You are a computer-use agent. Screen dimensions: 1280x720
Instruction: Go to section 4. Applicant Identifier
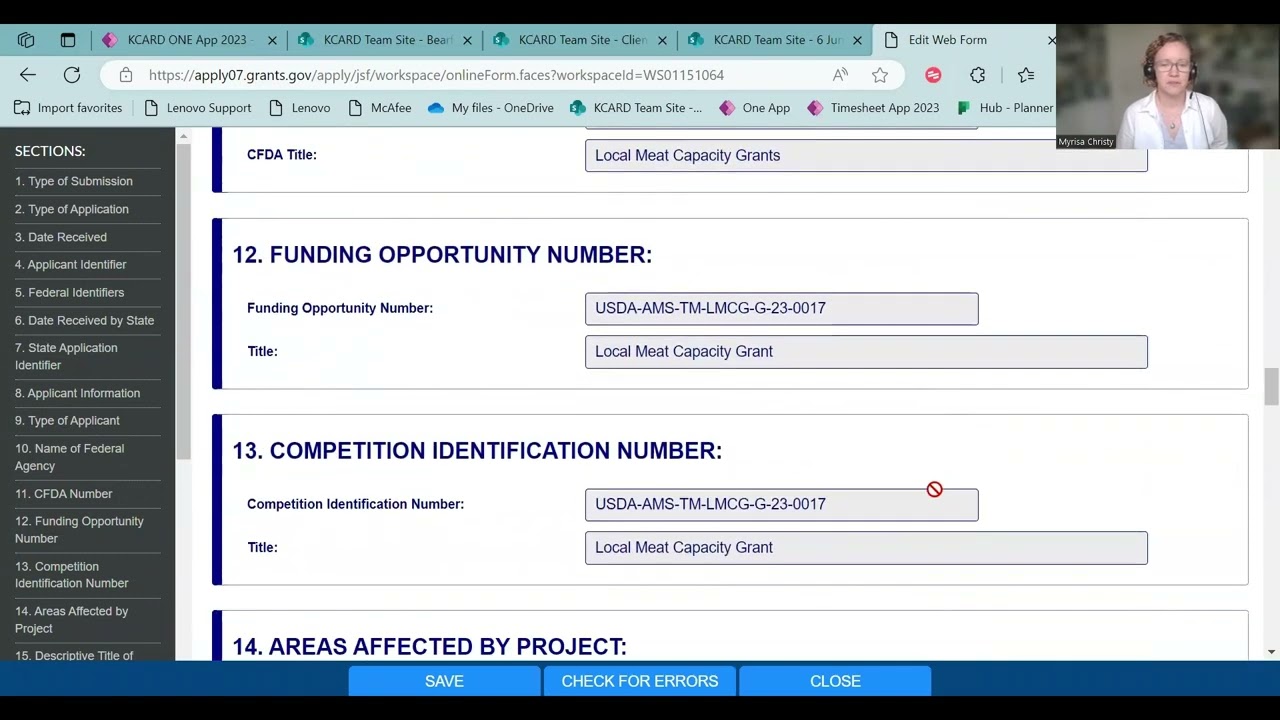pos(71,264)
